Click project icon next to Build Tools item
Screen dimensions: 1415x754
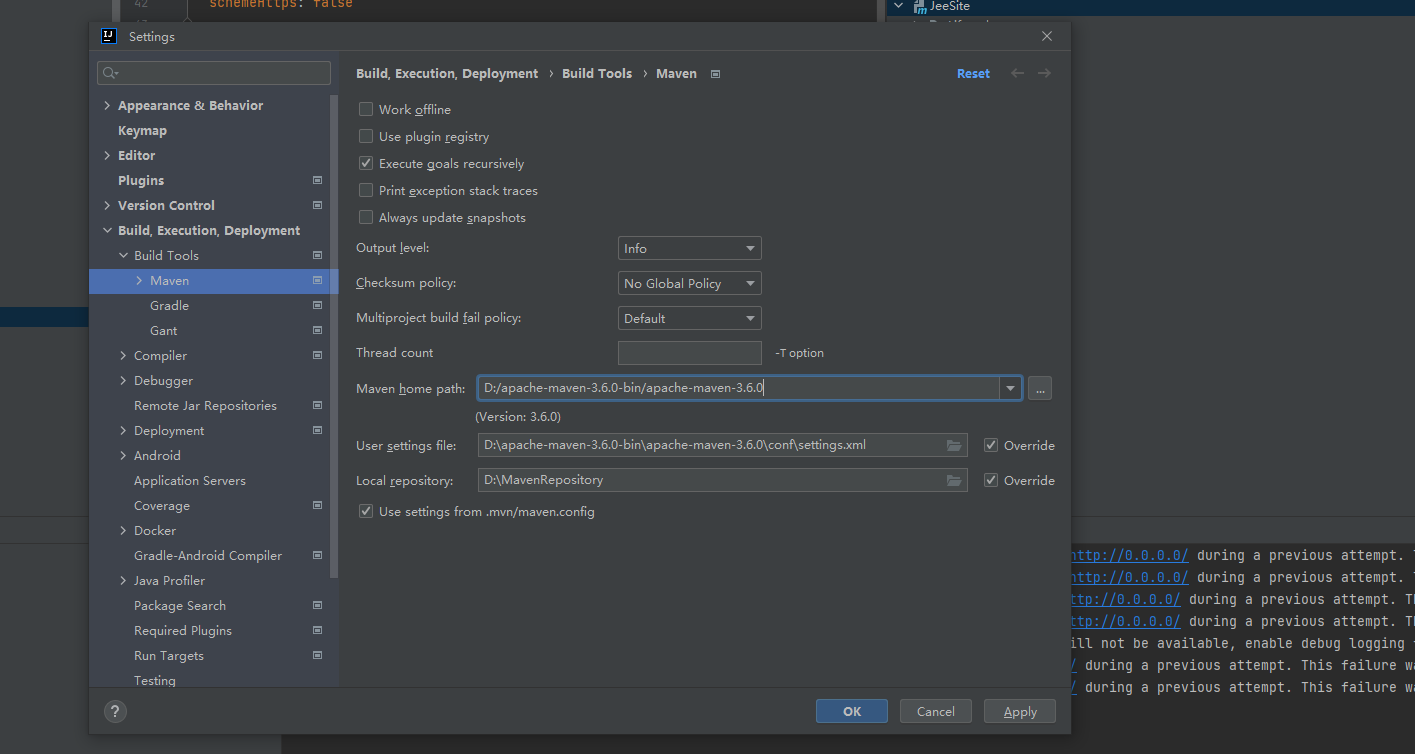pyautogui.click(x=317, y=256)
